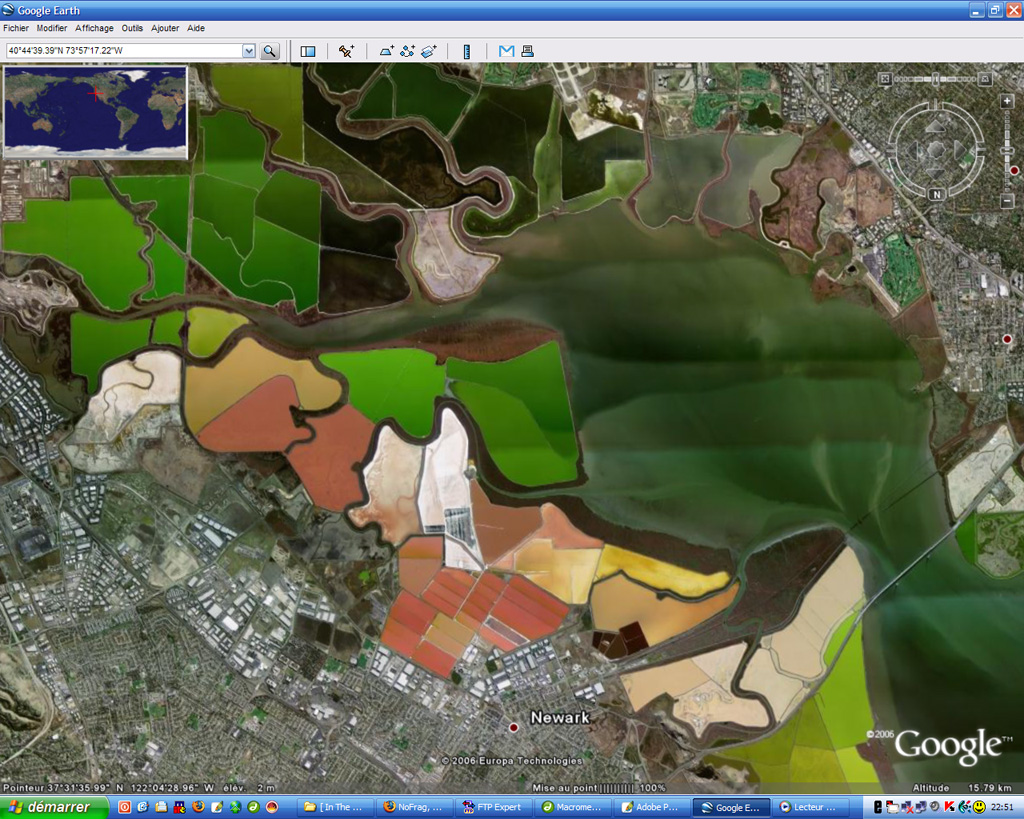Image resolution: width=1024 pixels, height=819 pixels.
Task: Pan the view right with the compass arrow
Action: 961,151
